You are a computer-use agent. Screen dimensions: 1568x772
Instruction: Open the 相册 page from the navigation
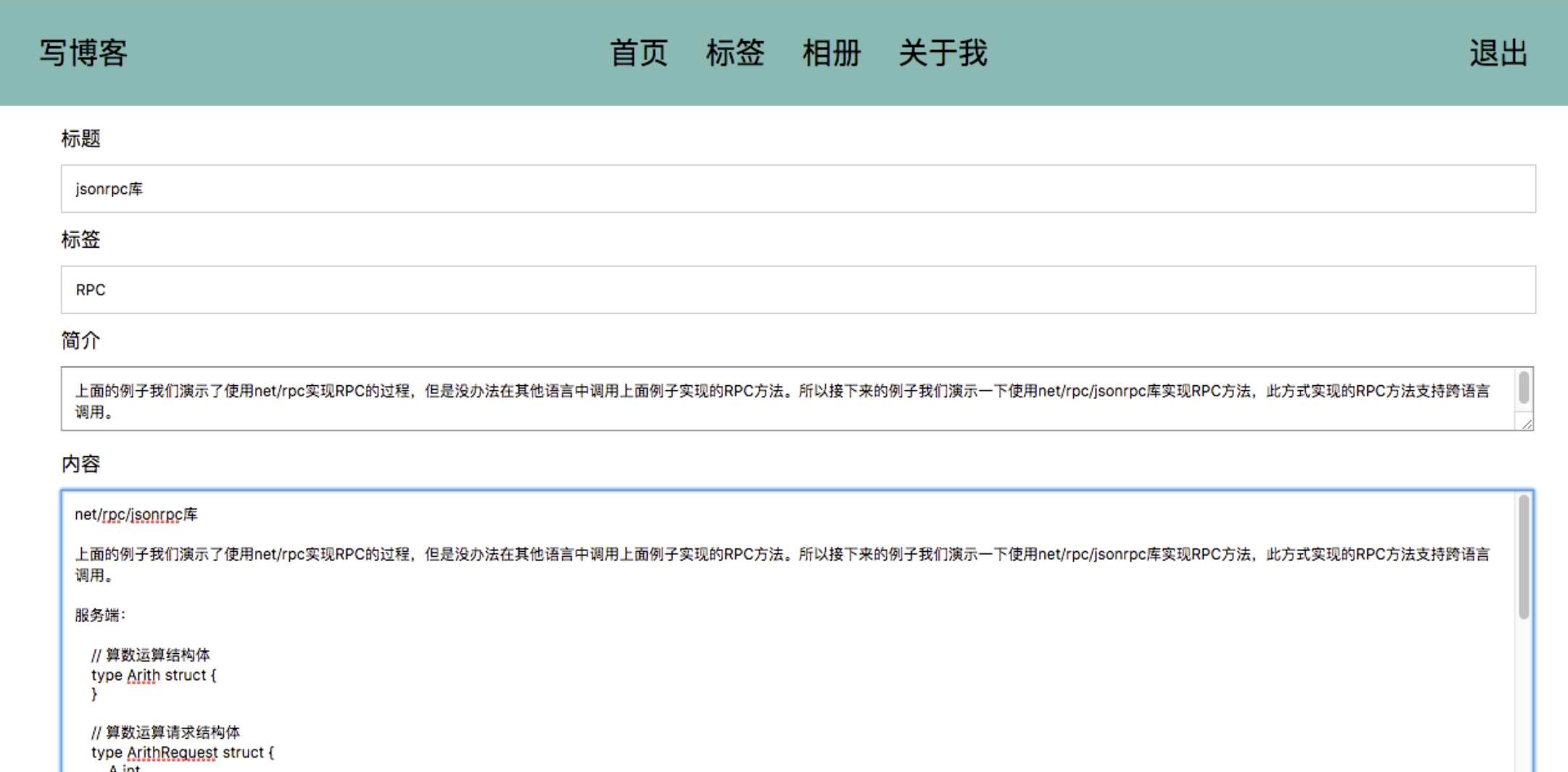tap(831, 53)
